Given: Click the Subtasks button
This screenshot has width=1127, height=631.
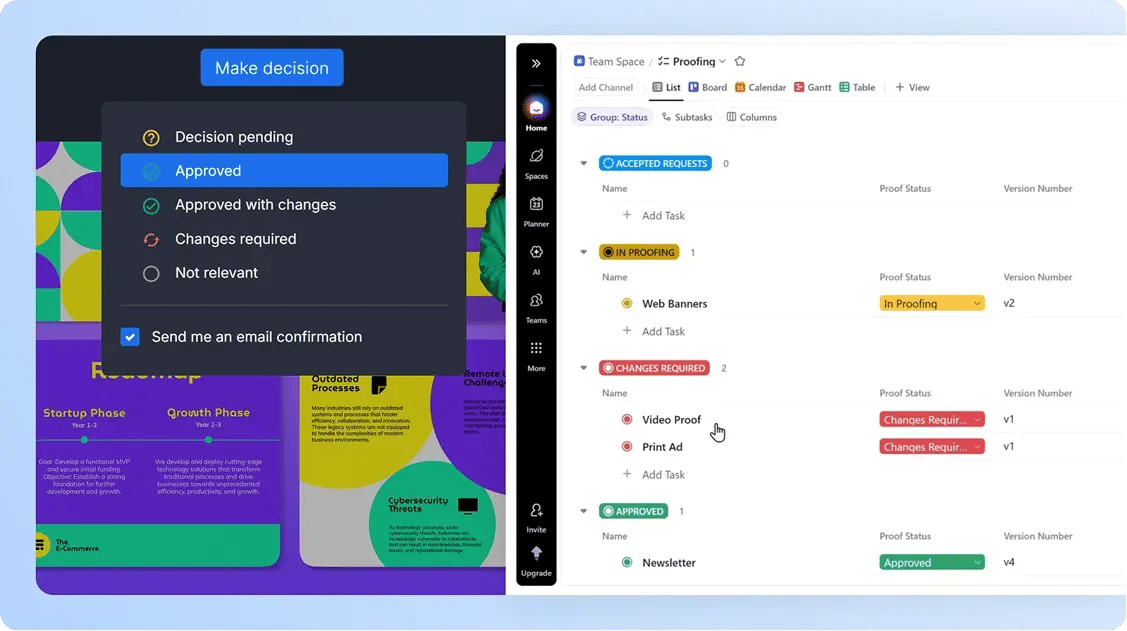Looking at the screenshot, I should point(687,117).
